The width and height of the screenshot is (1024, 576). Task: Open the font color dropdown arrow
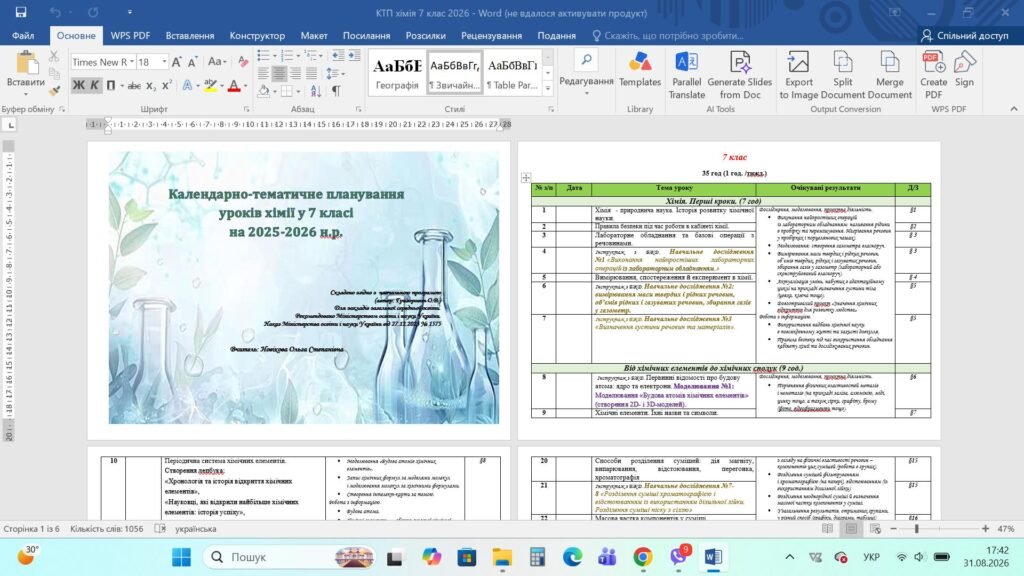tap(246, 86)
